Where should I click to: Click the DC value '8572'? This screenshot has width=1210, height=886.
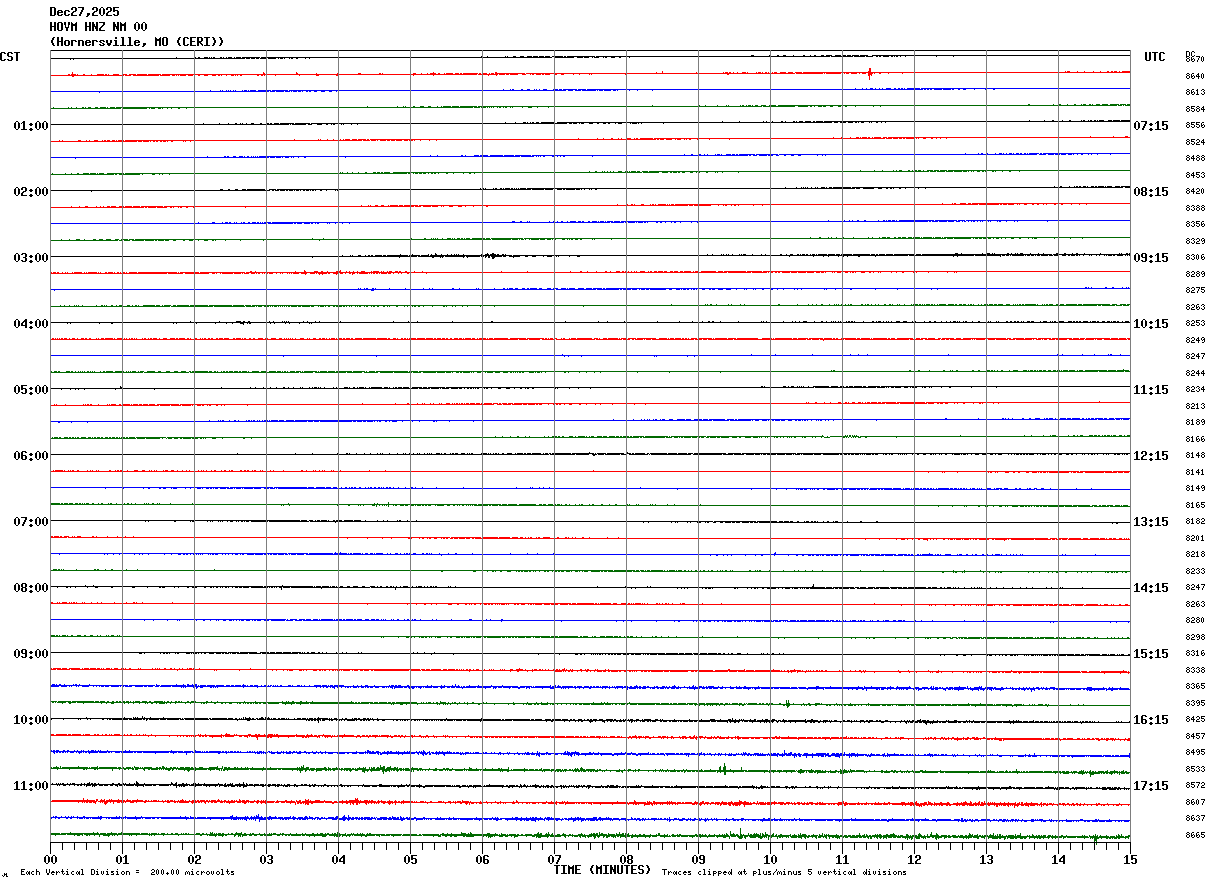pyautogui.click(x=1195, y=785)
